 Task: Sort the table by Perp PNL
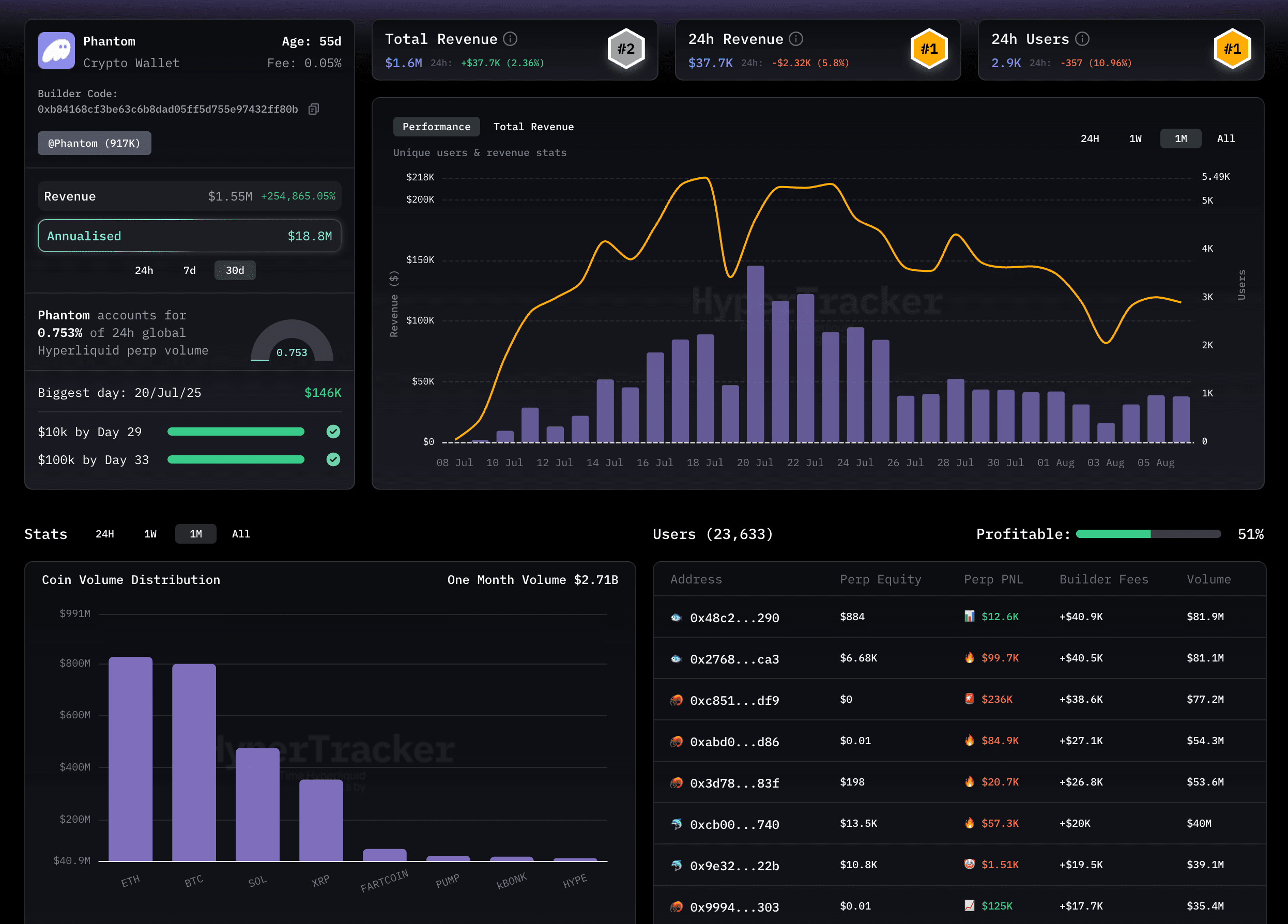click(993, 579)
